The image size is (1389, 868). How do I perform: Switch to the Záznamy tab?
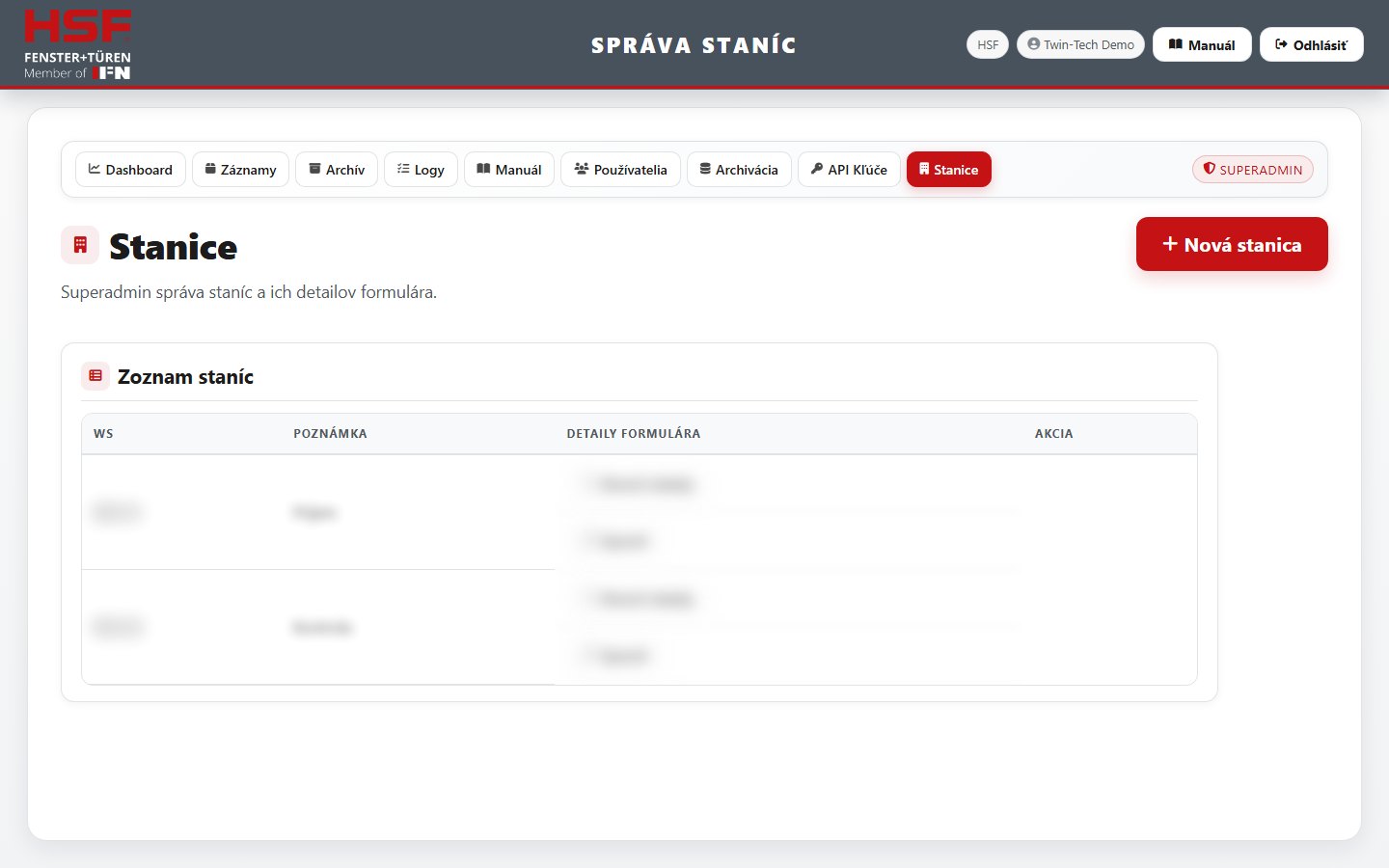[240, 170]
